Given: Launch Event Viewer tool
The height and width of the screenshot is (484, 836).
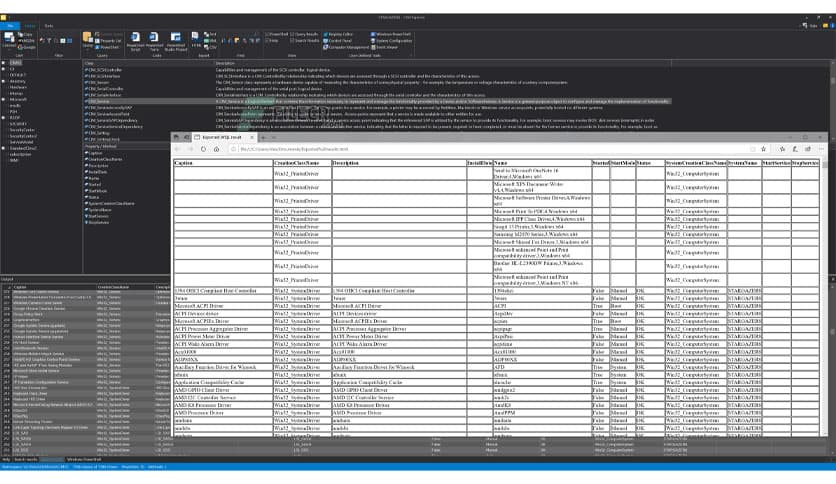Looking at the screenshot, I should point(384,47).
